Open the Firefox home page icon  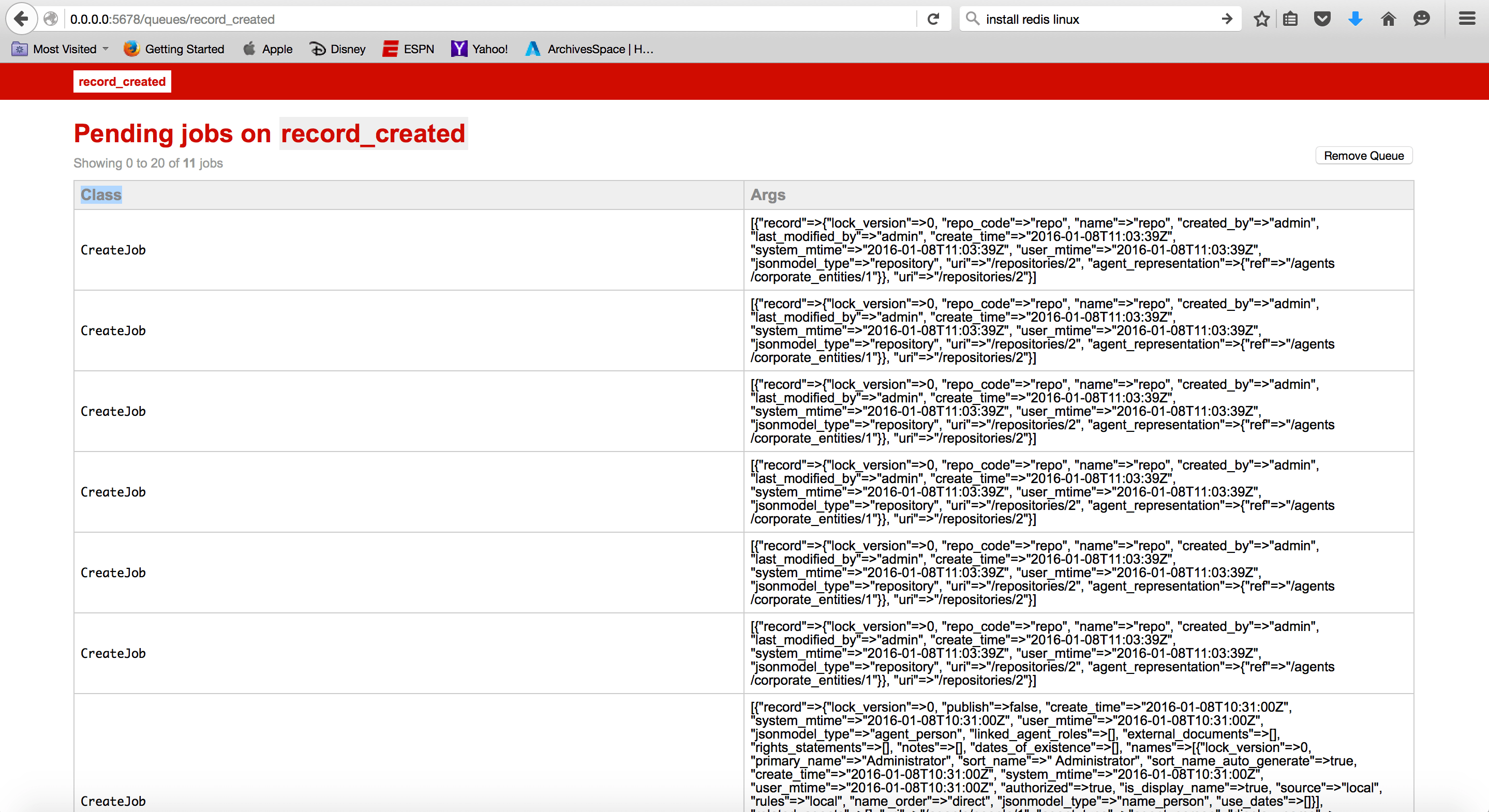1389,19
